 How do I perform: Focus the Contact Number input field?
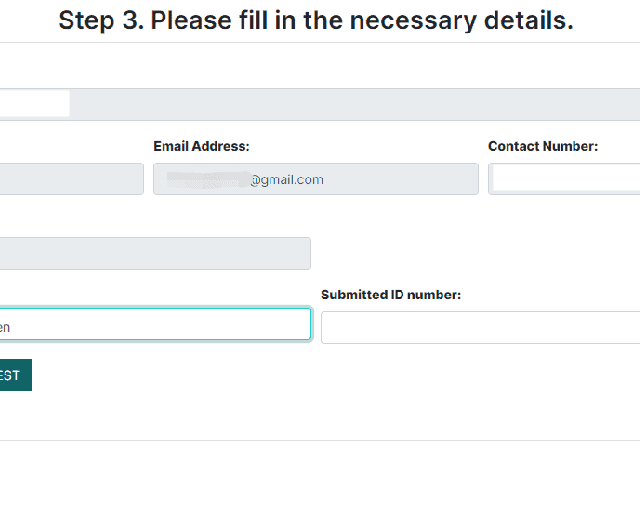click(x=566, y=179)
